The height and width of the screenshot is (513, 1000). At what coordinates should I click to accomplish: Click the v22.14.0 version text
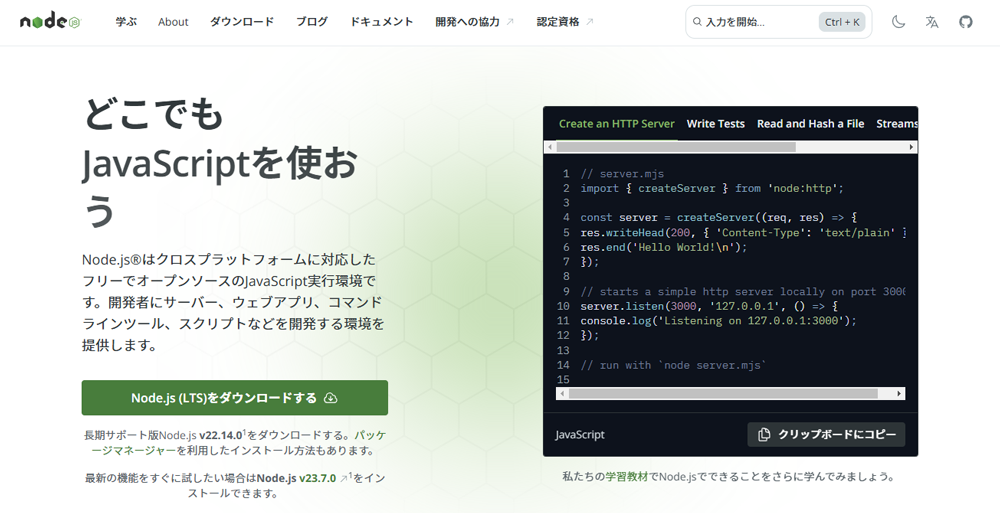[x=221, y=435]
